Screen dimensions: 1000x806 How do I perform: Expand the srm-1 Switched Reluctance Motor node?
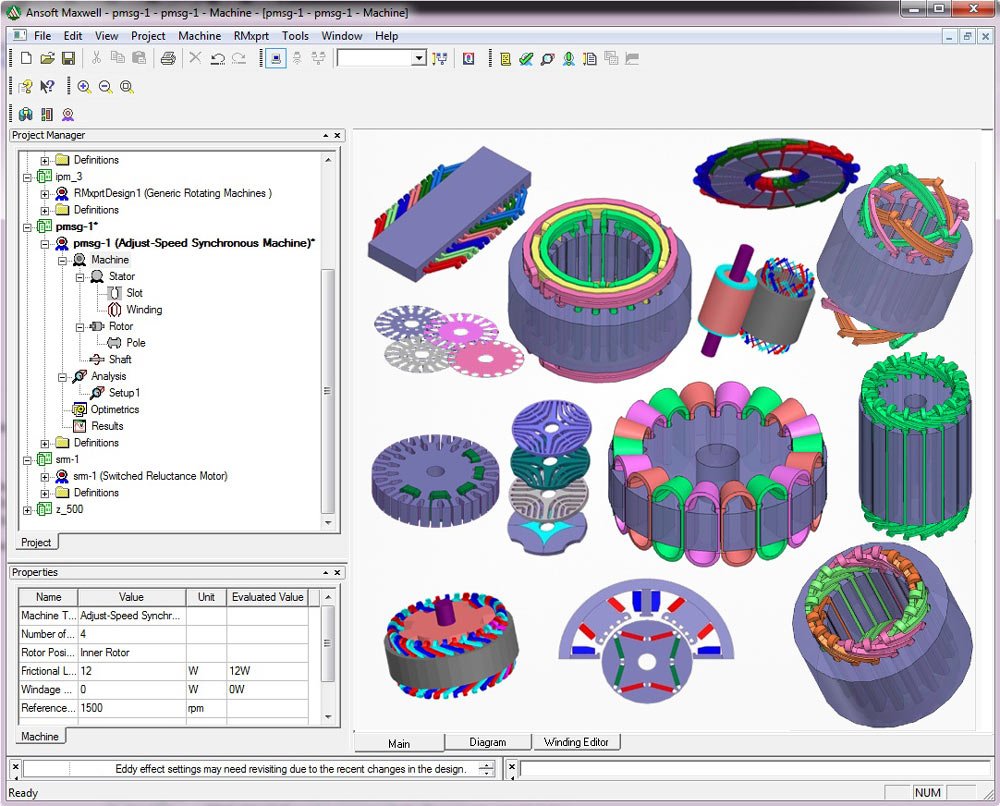(x=45, y=477)
